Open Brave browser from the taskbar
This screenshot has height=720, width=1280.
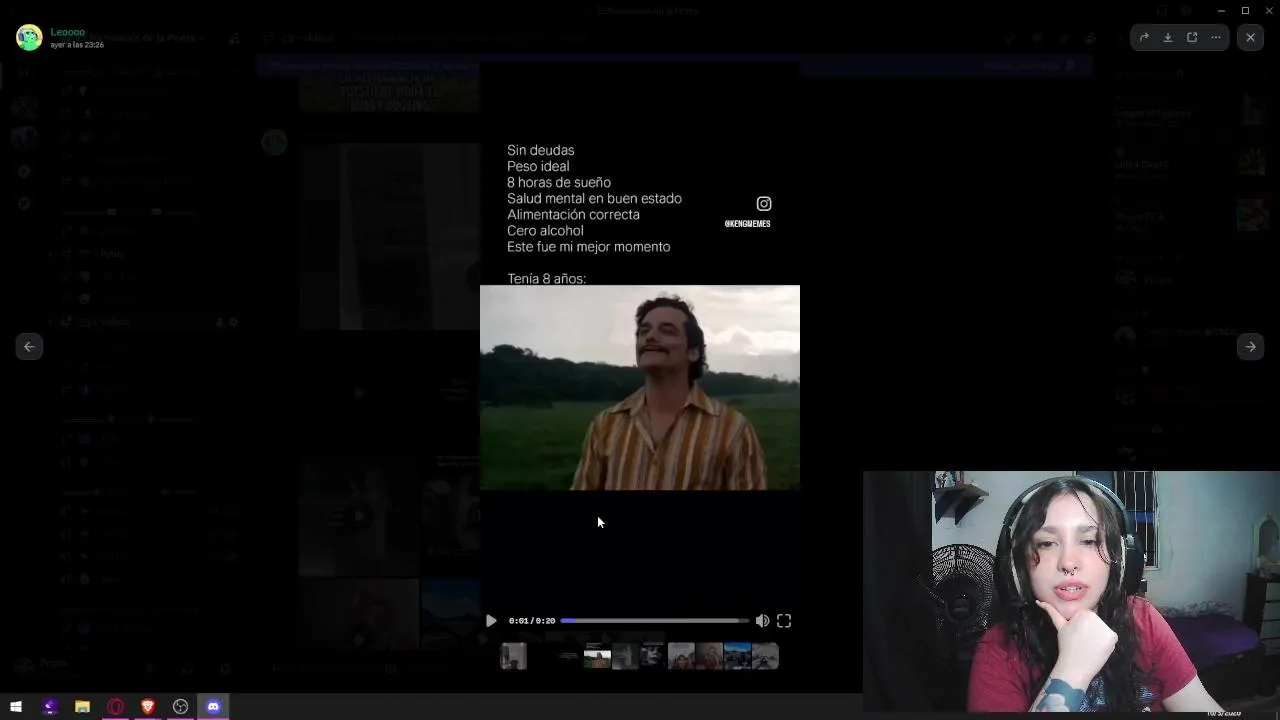[148, 707]
